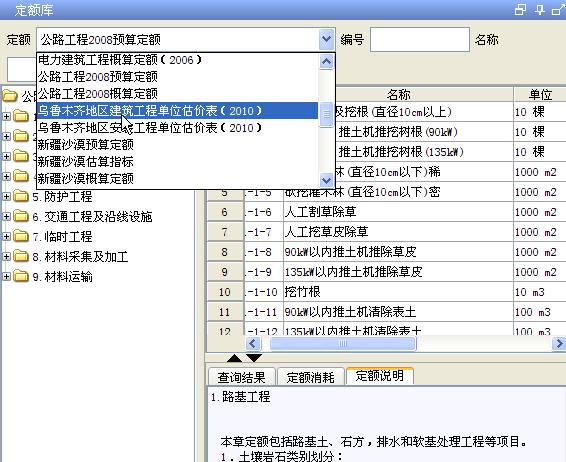Collapse the 定额 combo box arrow

(x=326, y=39)
